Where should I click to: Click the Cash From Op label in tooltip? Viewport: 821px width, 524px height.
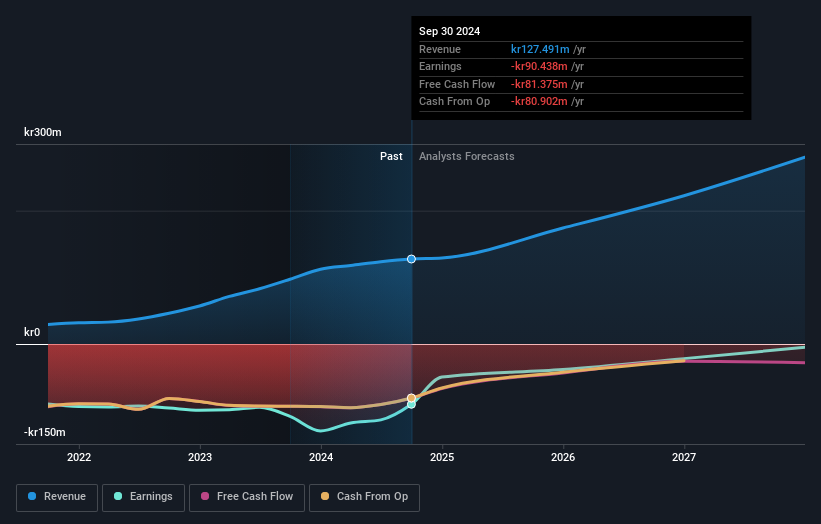(454, 102)
